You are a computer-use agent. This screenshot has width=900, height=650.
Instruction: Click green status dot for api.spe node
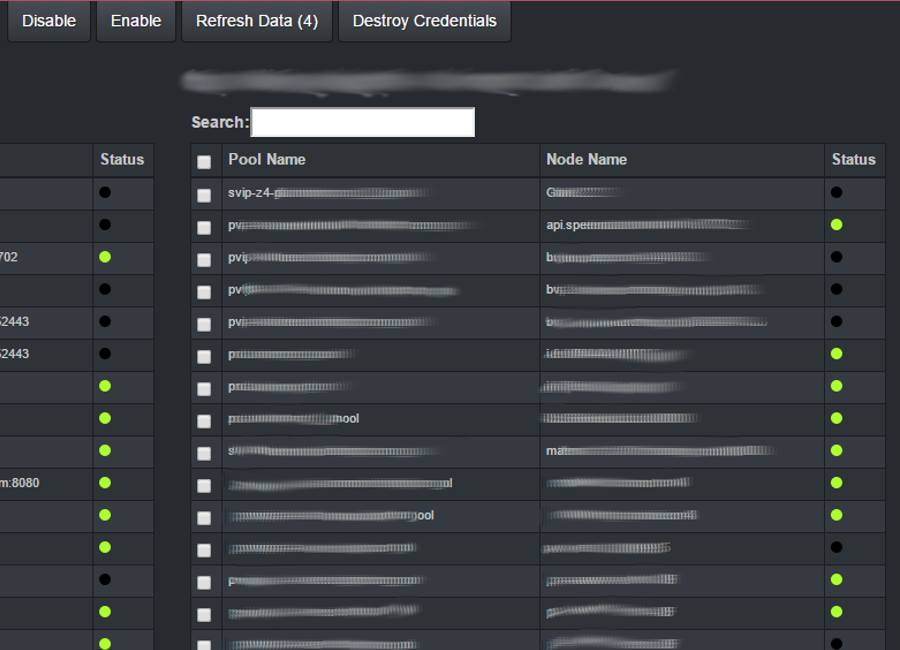click(836, 225)
